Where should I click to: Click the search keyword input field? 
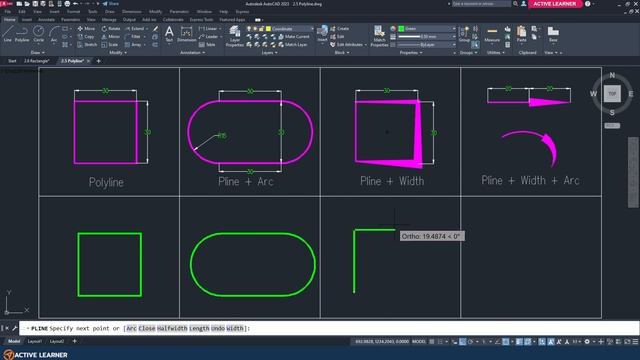tap(481, 4)
